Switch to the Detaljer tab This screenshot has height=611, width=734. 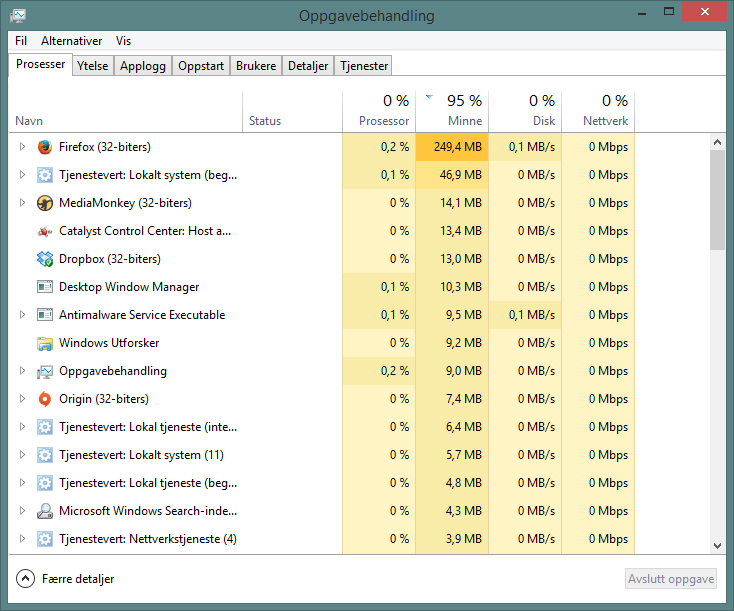[308, 66]
